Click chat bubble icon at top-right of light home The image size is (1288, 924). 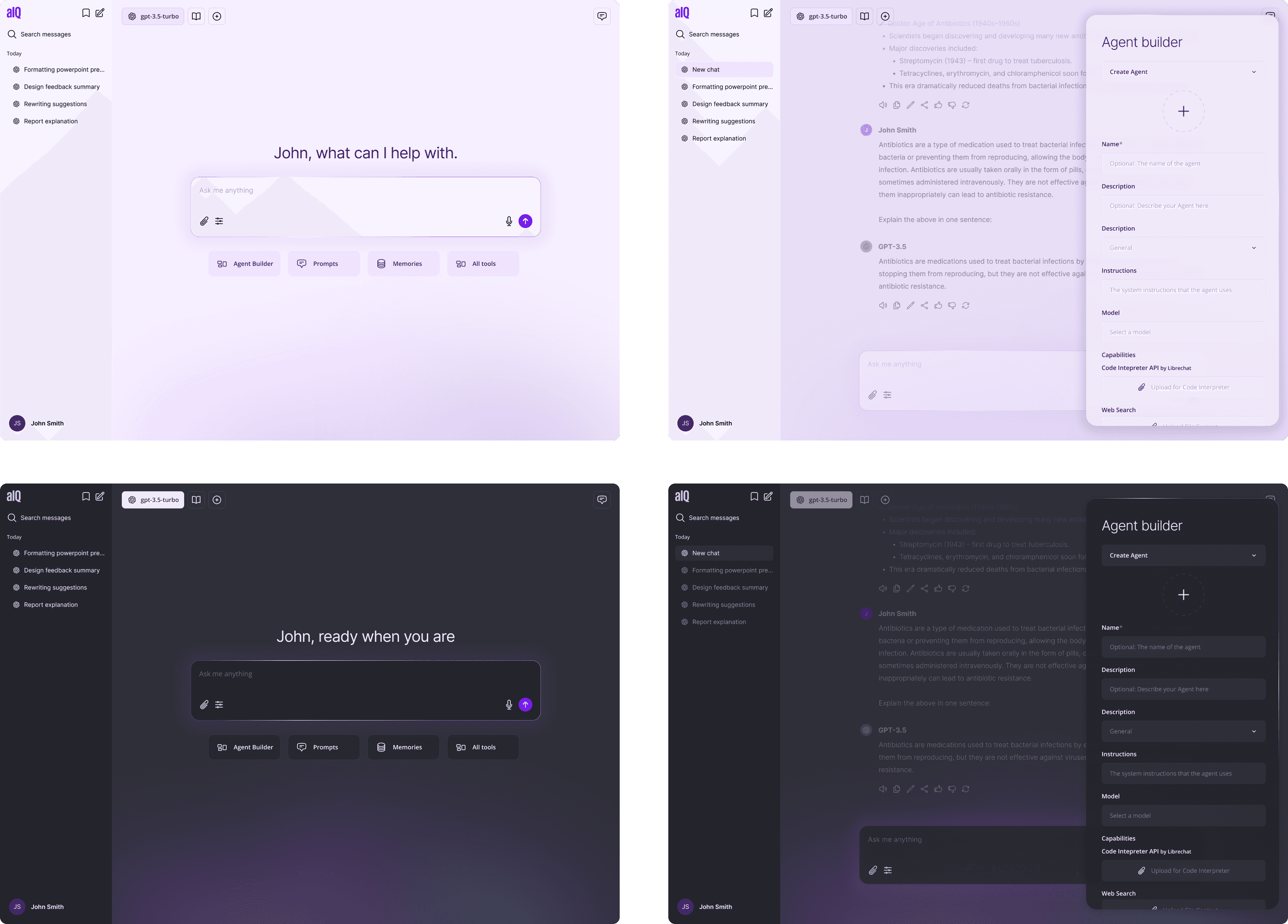tap(602, 16)
